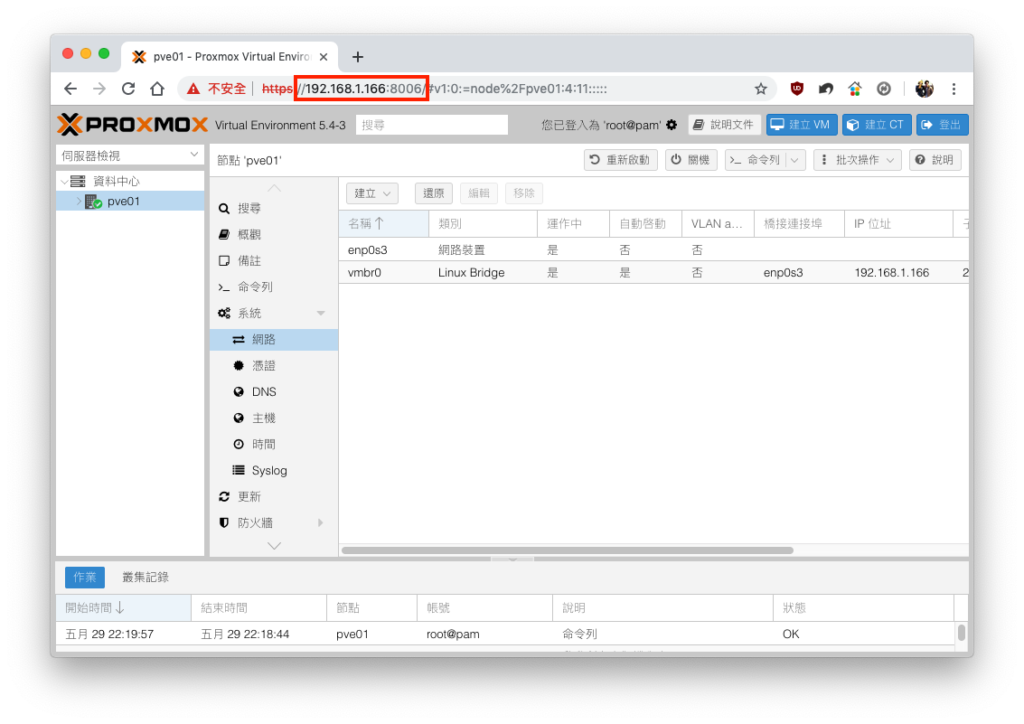Click the Proxmox logo
The width and height of the screenshot is (1024, 724).
[133, 124]
